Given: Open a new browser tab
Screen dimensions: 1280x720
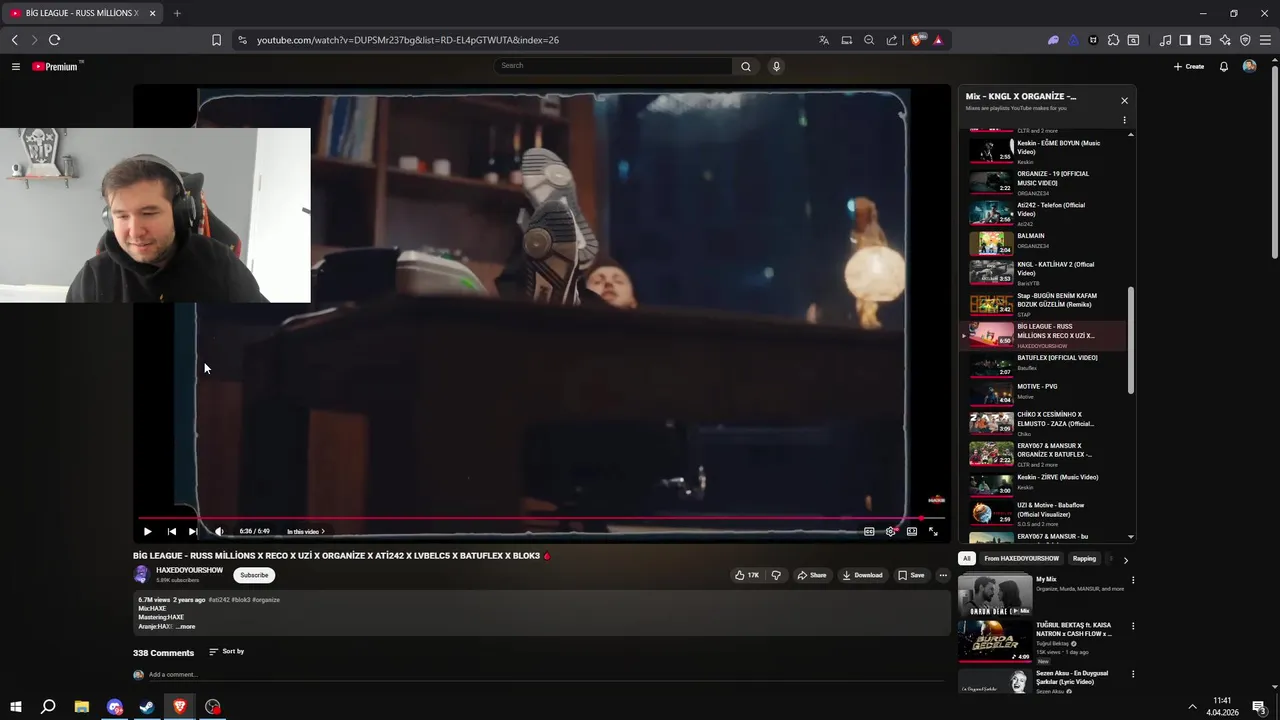Looking at the screenshot, I should tap(177, 13).
